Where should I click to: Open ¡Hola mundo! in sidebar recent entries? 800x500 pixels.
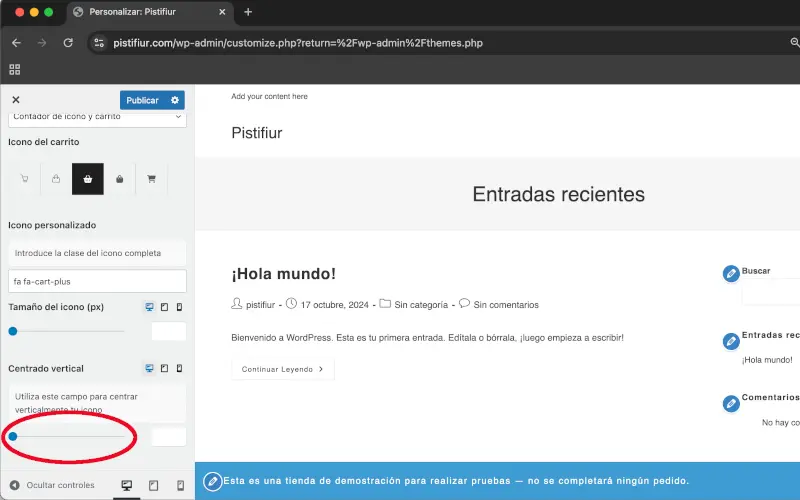[767, 360]
